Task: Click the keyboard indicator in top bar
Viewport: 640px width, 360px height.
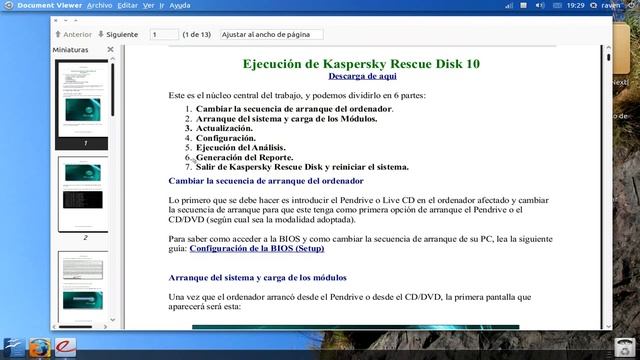Action: [x=557, y=5]
